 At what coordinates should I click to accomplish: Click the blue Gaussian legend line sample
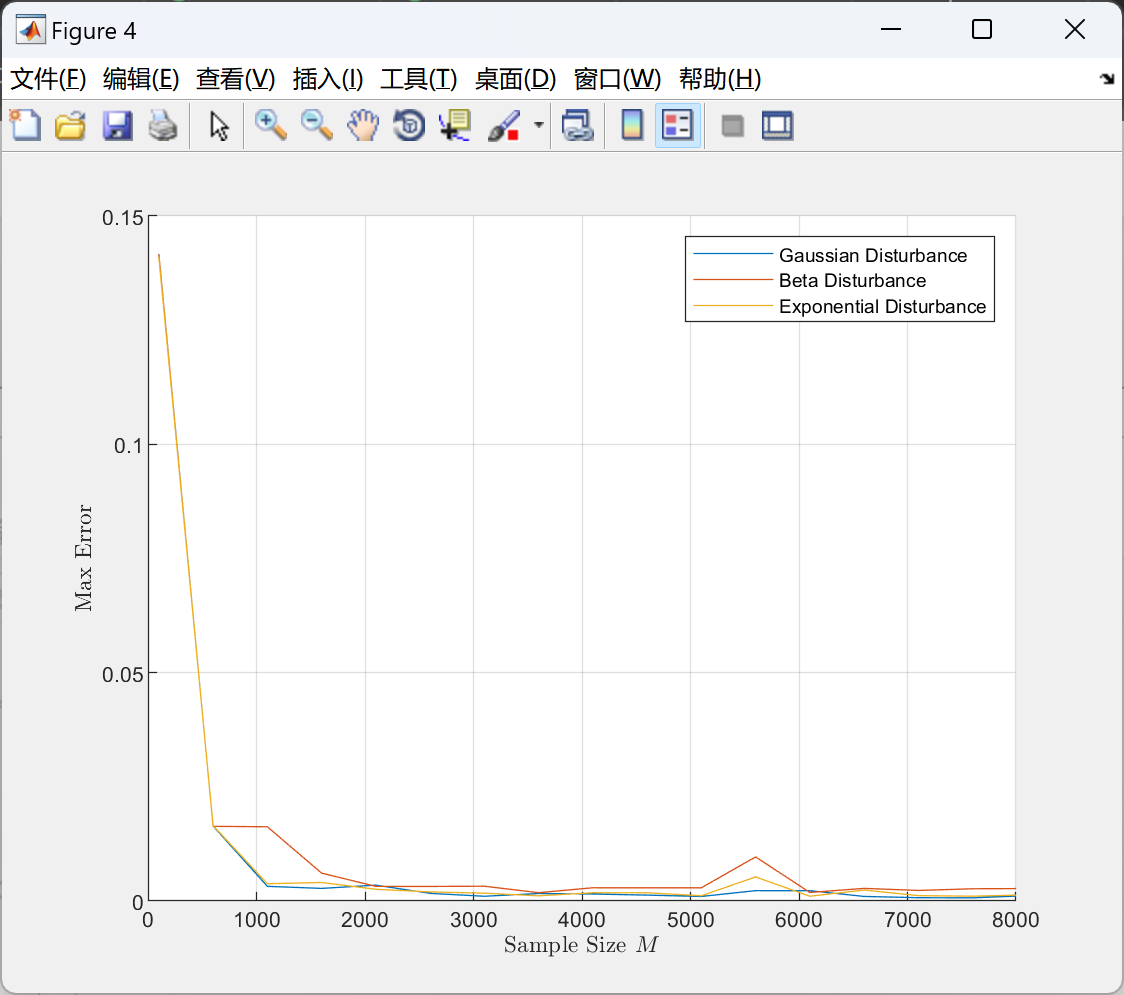click(x=733, y=254)
